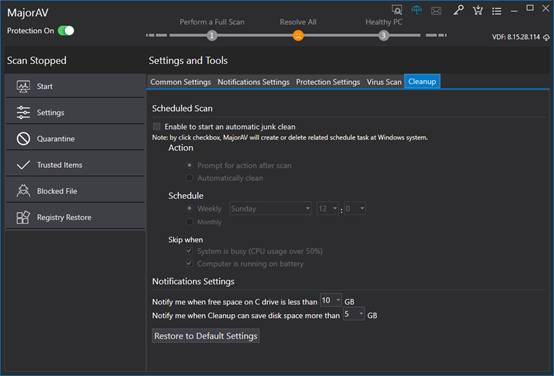Click the Resolve All step marker

coord(298,35)
